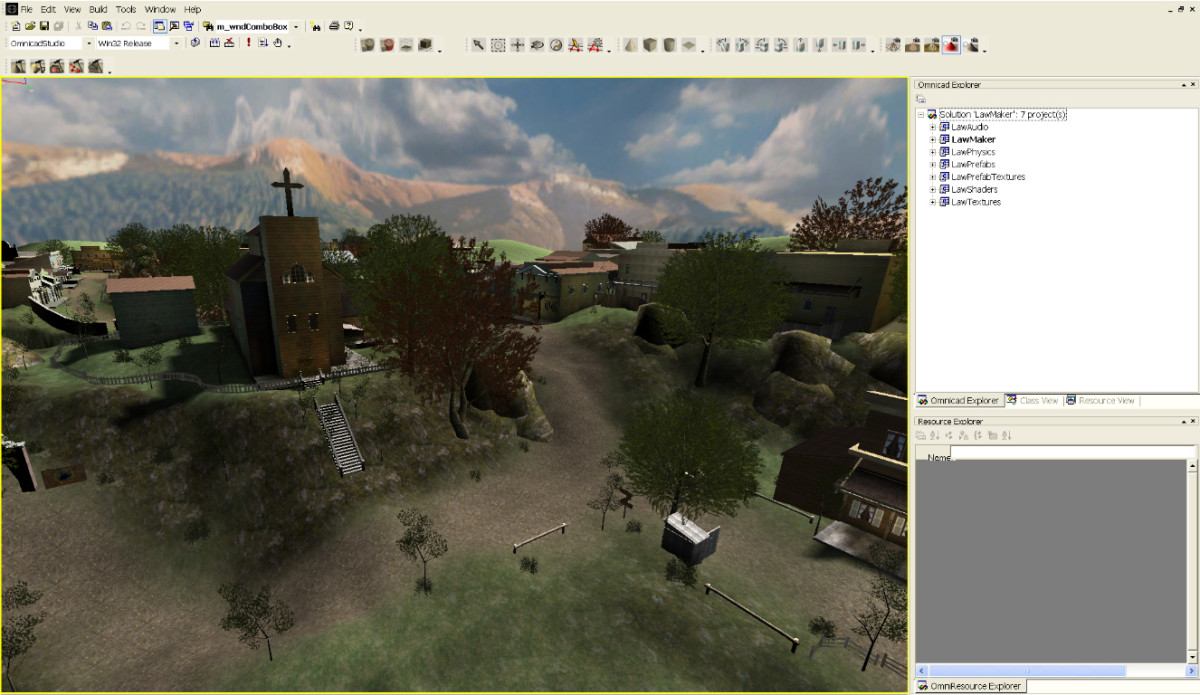Click the cube primitive creation icon

[x=650, y=44]
